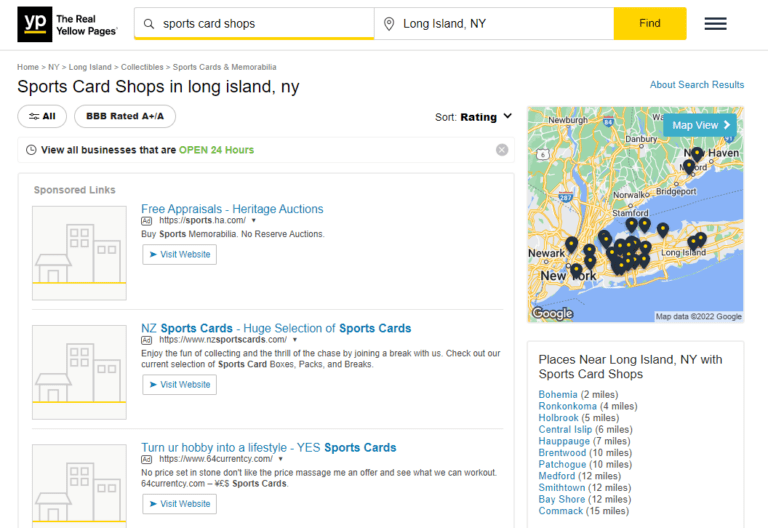This screenshot has width=768, height=528.
Task: Filter by BBB Rated A+/A
Action: pyautogui.click(x=125, y=117)
